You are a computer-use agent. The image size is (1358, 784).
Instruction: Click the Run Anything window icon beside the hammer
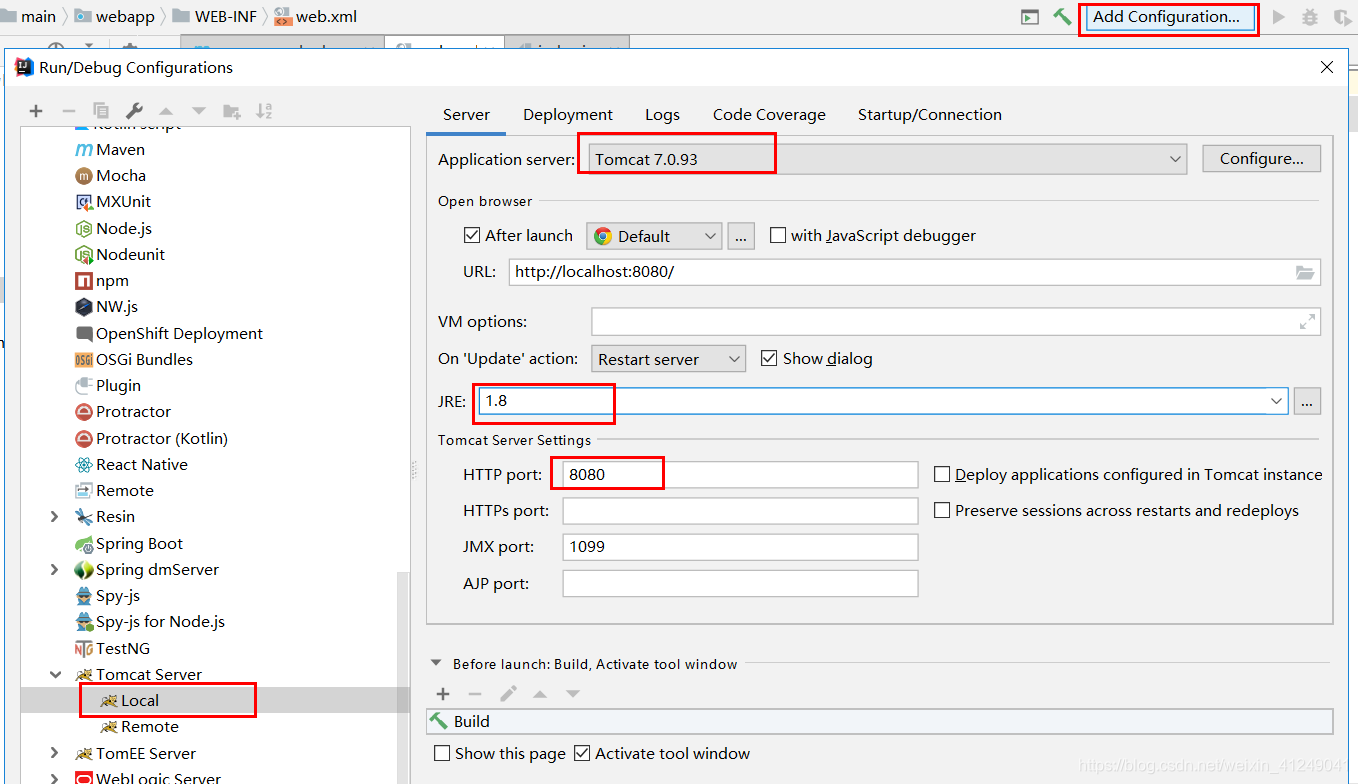coord(1029,17)
